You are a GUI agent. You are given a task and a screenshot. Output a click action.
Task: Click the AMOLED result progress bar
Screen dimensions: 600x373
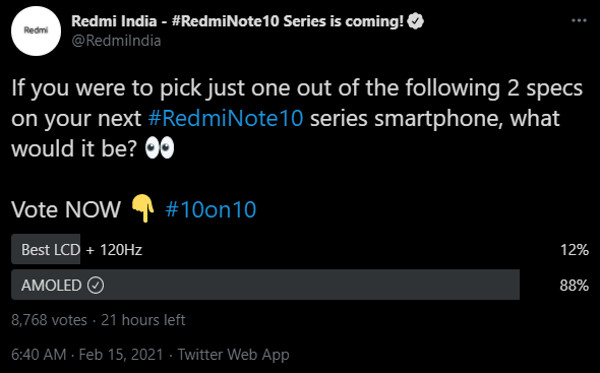pyautogui.click(x=265, y=285)
